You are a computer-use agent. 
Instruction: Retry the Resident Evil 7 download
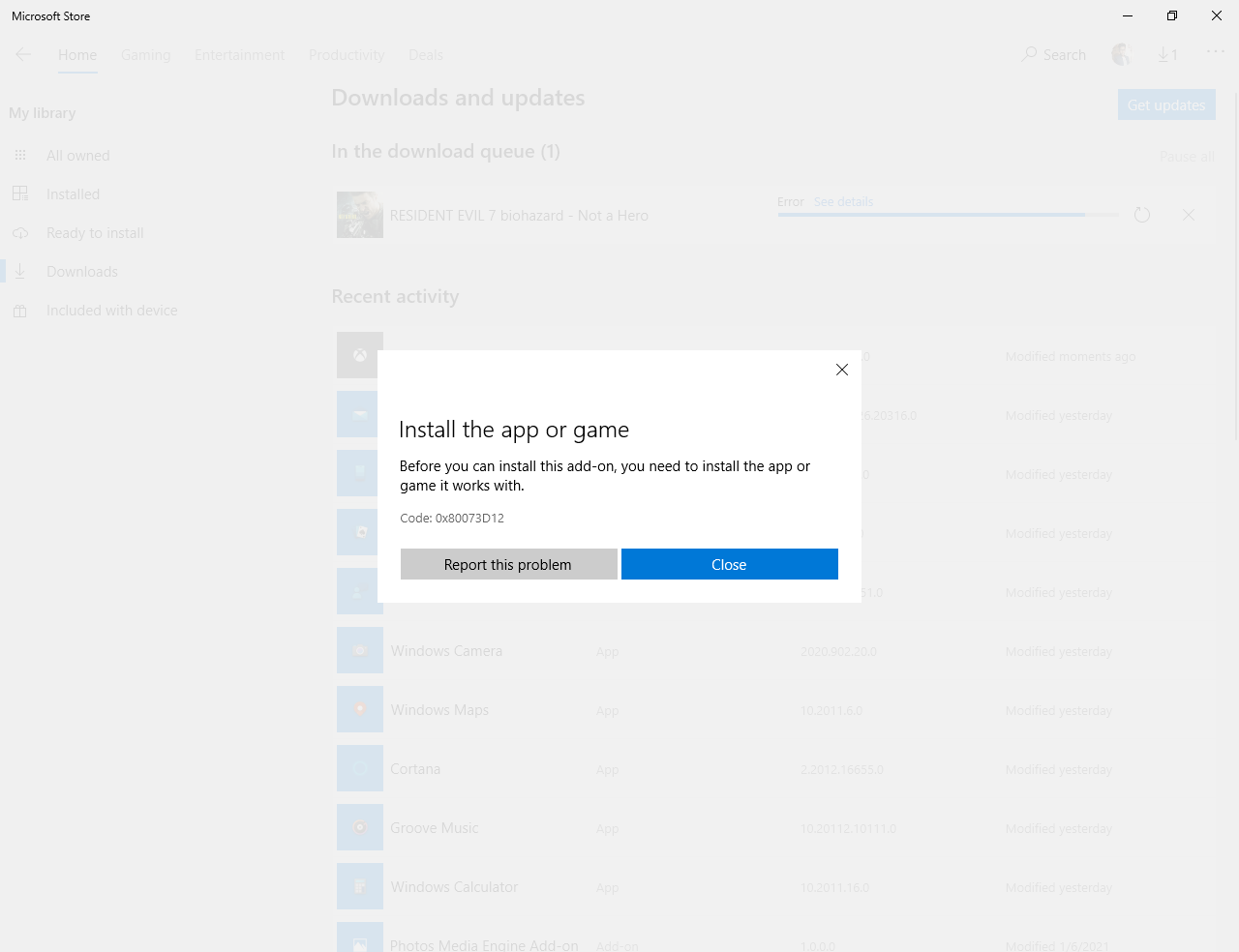(x=1142, y=215)
